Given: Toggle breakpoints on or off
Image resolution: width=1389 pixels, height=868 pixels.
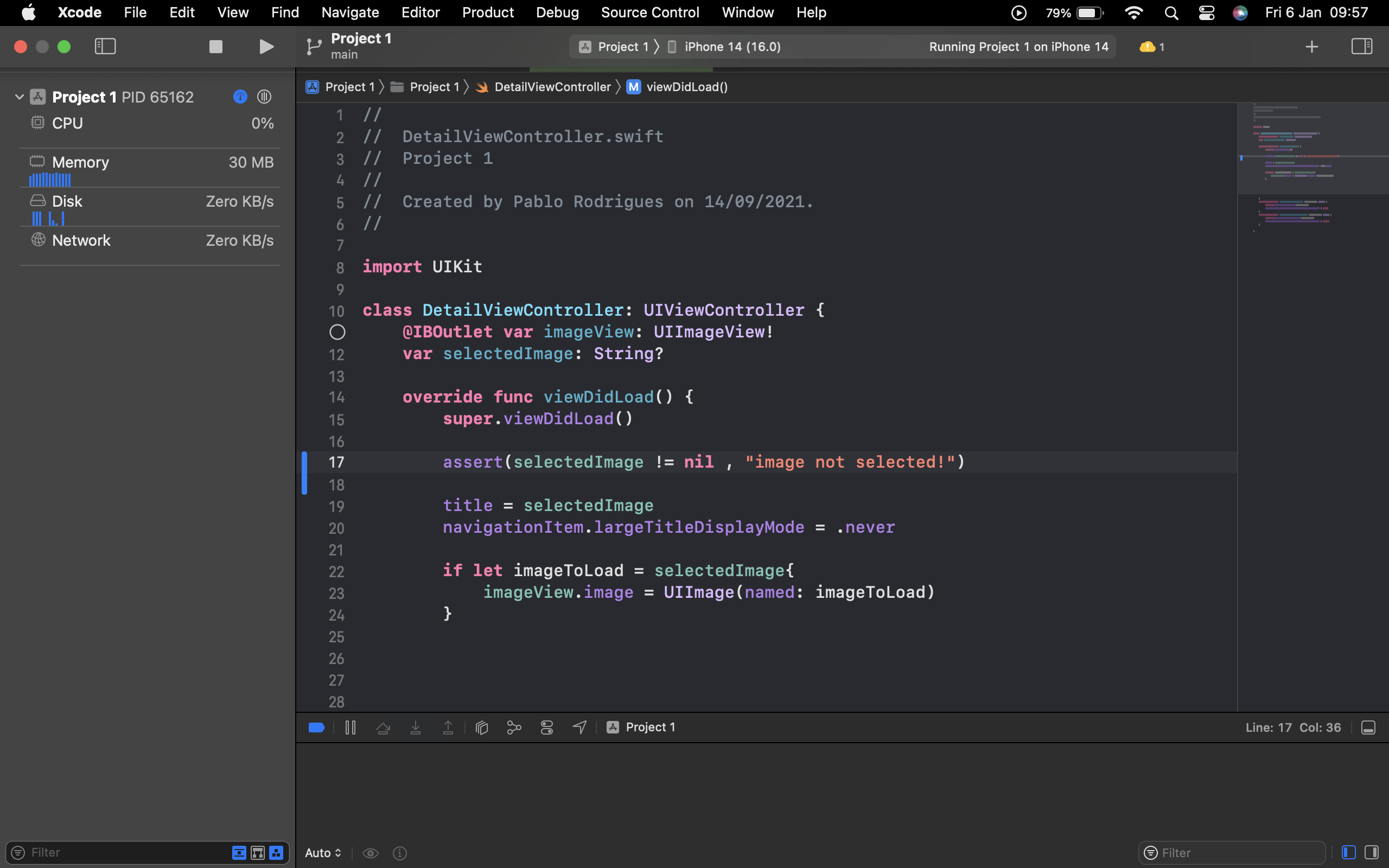Looking at the screenshot, I should tap(316, 727).
